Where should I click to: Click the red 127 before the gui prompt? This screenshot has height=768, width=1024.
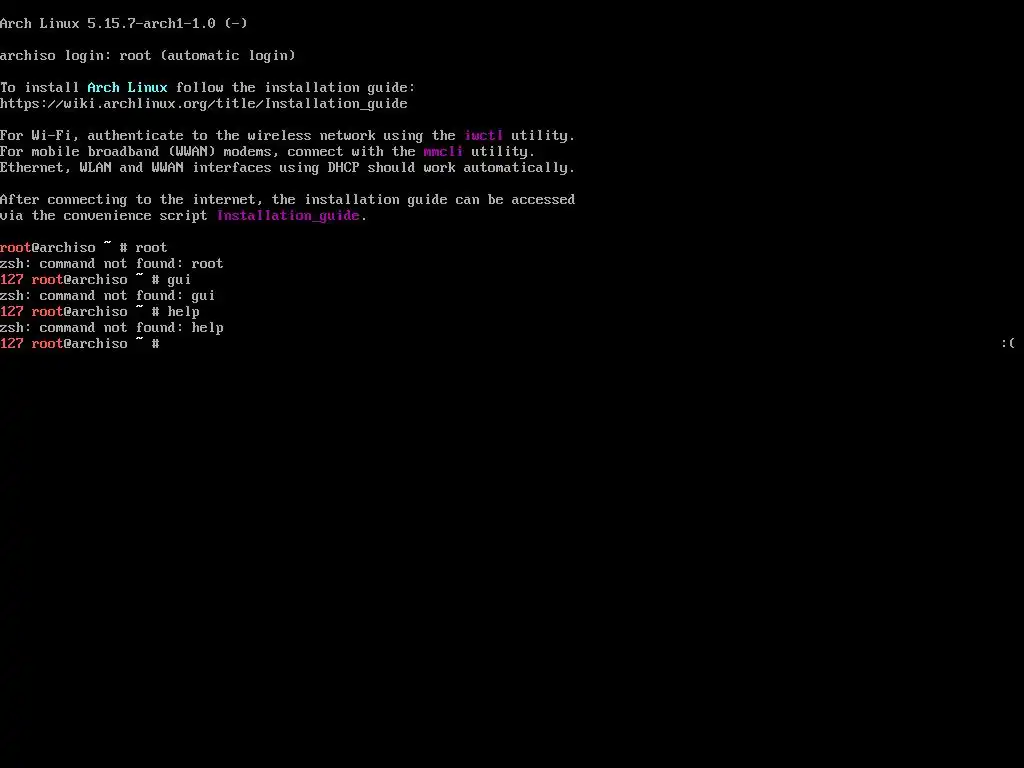coord(12,280)
